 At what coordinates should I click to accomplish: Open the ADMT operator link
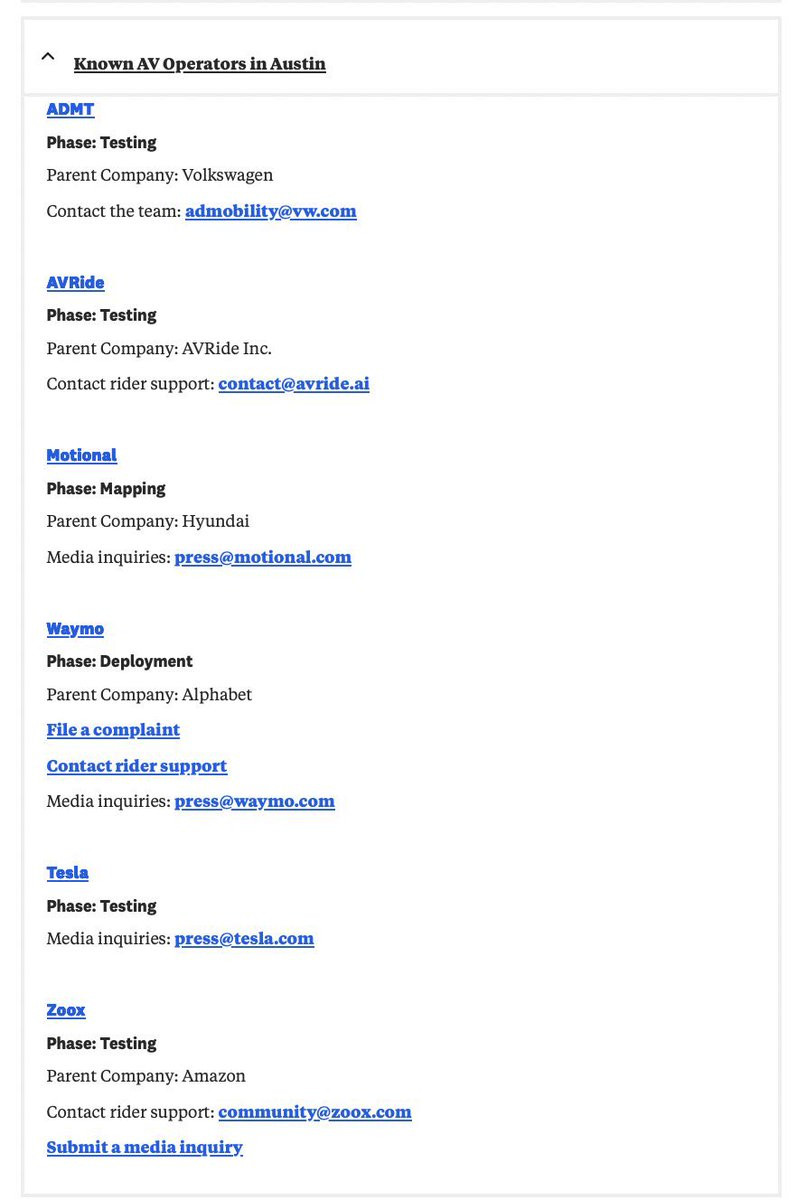coord(70,110)
